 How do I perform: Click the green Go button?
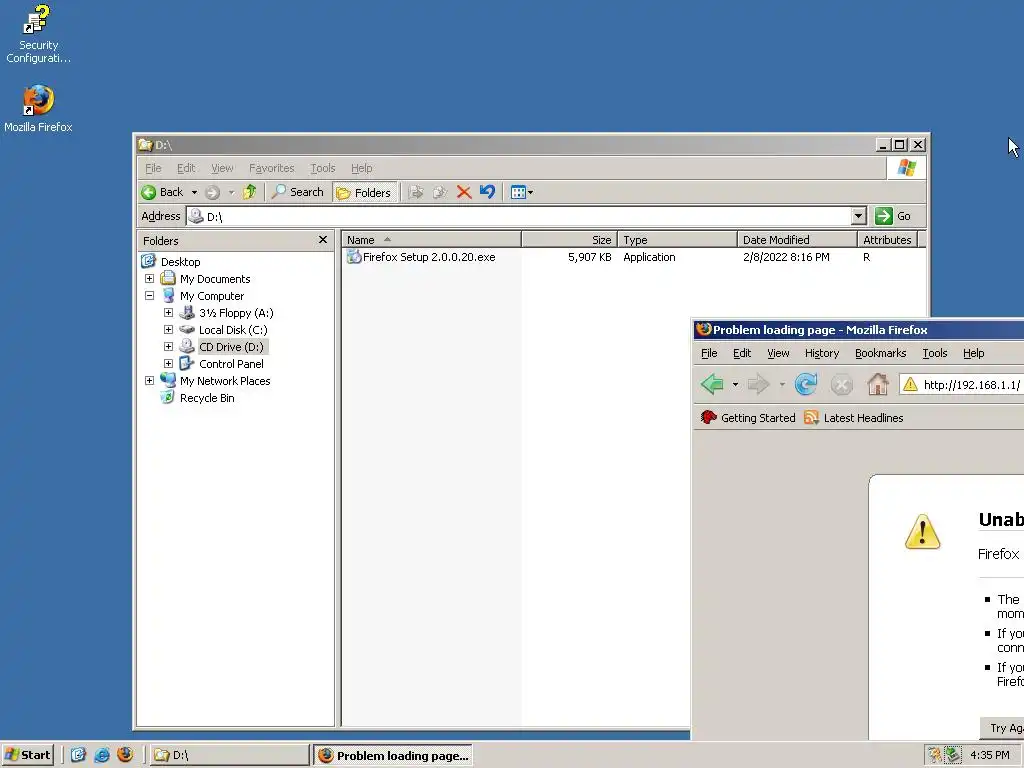pyautogui.click(x=893, y=216)
